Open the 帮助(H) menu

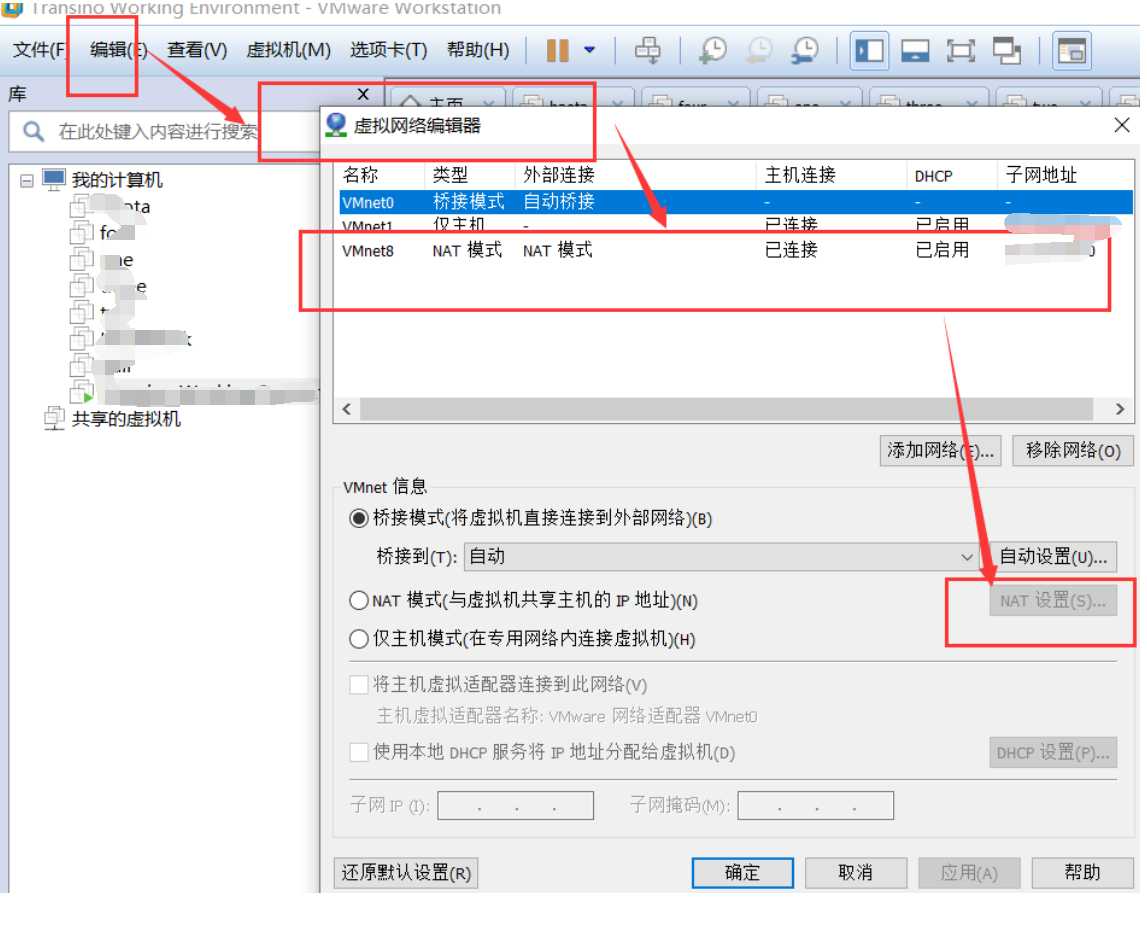point(478,50)
